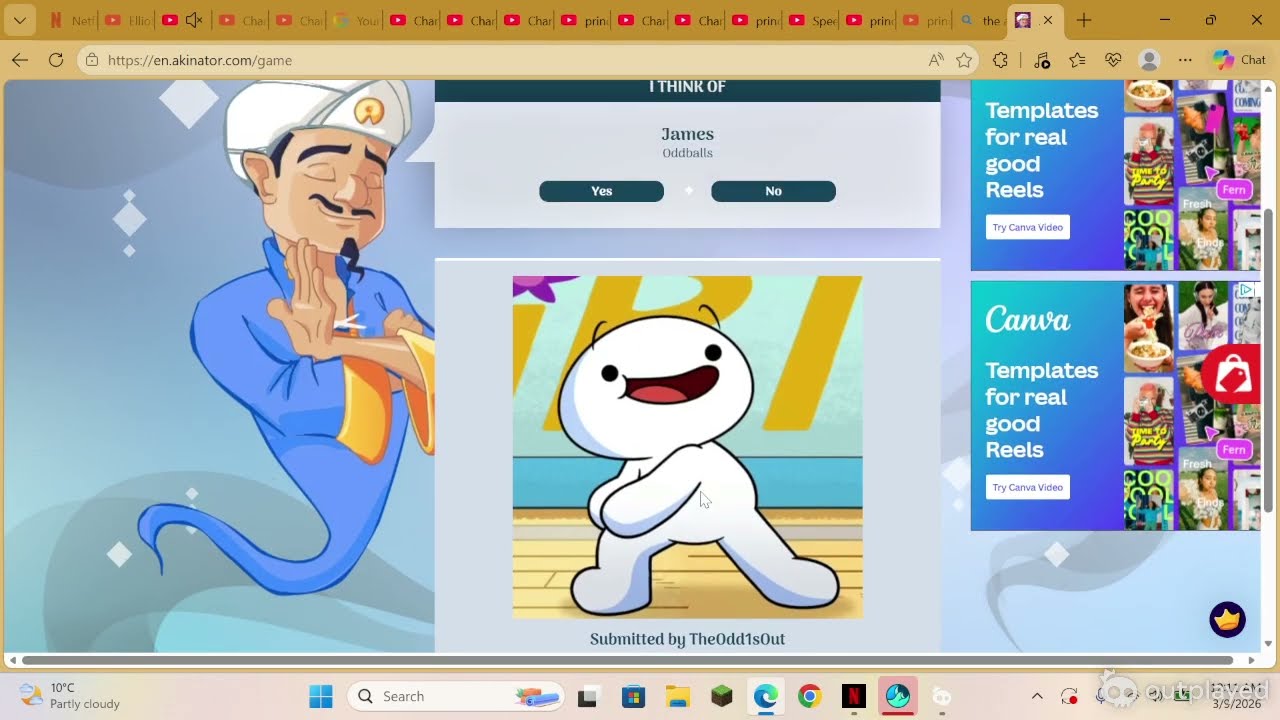Click the guessed character image of James
Image resolution: width=1280 pixels, height=720 pixels.
tap(687, 447)
